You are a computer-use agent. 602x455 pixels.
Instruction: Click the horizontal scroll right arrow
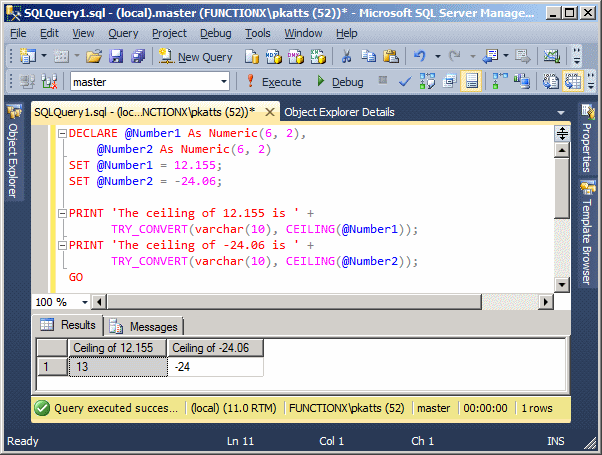[x=546, y=302]
